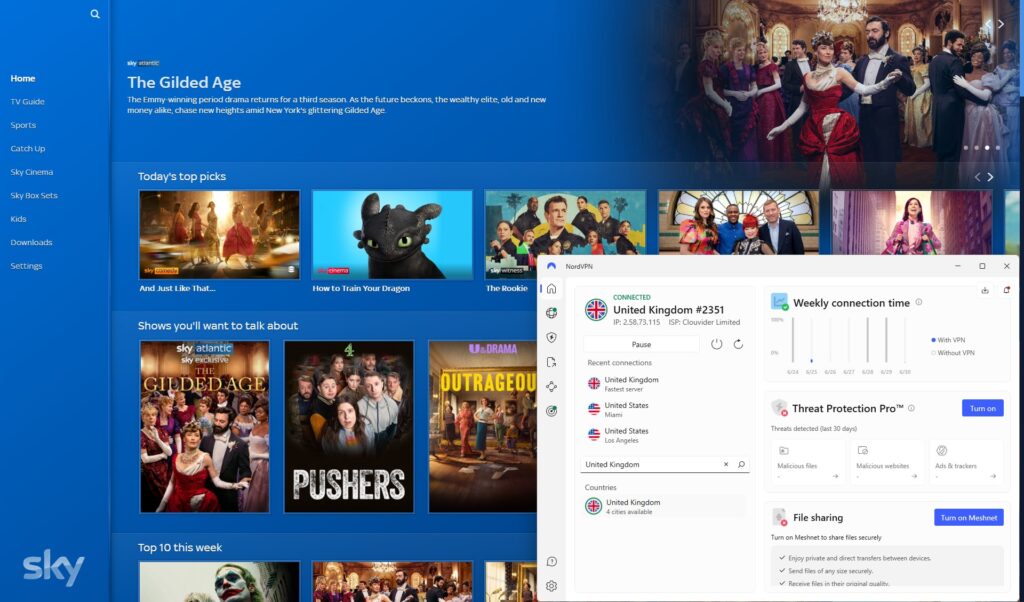Click With VPN legend in connection chart
This screenshot has height=602, width=1024.
click(948, 340)
